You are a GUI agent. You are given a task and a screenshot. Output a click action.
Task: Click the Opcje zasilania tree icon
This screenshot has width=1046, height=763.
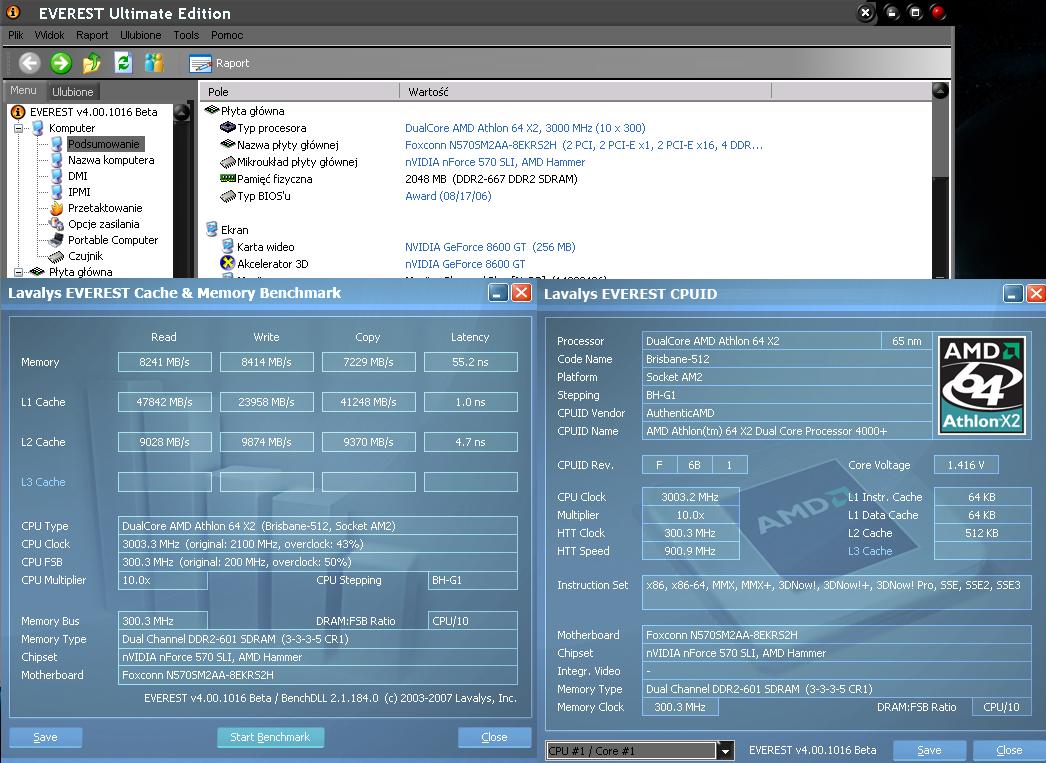pos(57,224)
